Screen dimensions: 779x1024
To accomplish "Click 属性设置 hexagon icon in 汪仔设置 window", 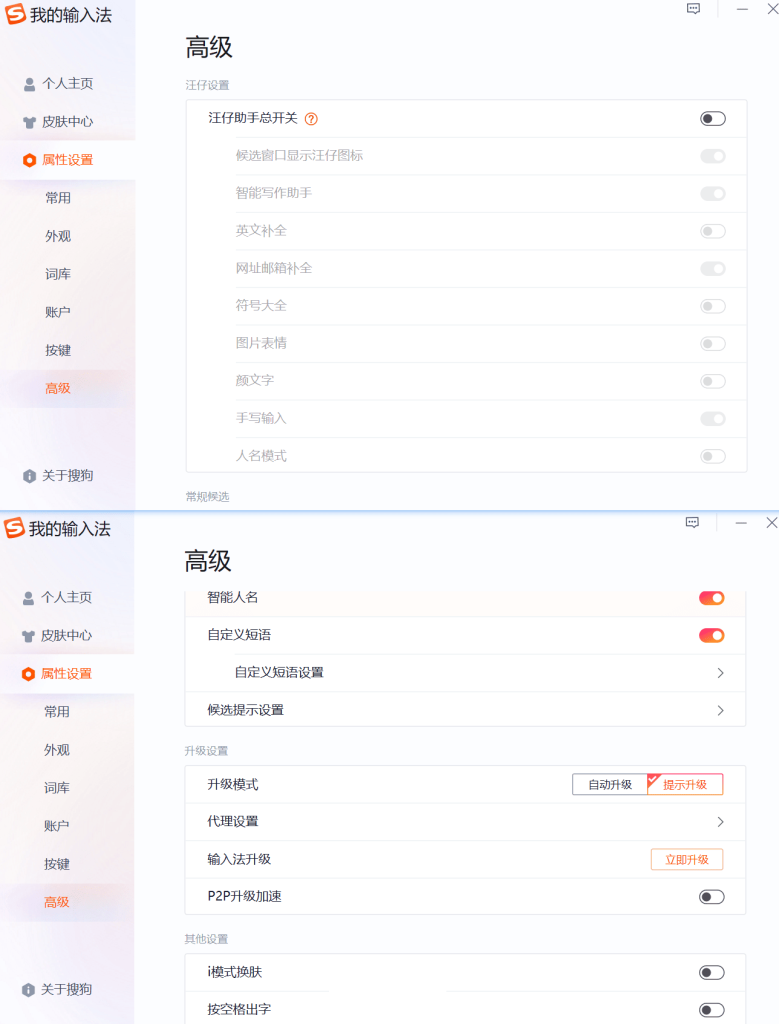I will [29, 160].
